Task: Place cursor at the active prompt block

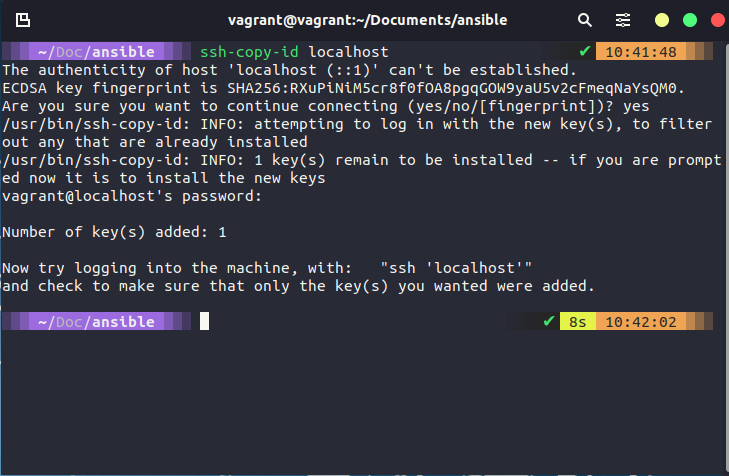Action: [204, 322]
